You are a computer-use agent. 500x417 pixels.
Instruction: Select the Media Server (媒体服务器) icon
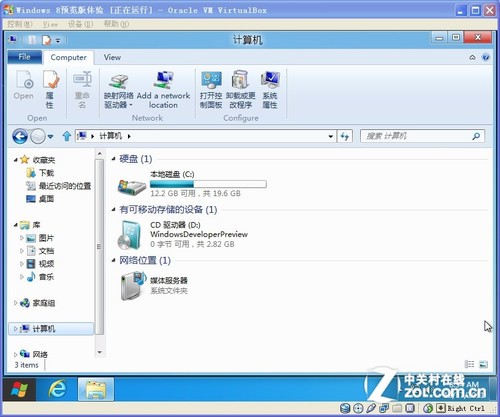tap(133, 286)
